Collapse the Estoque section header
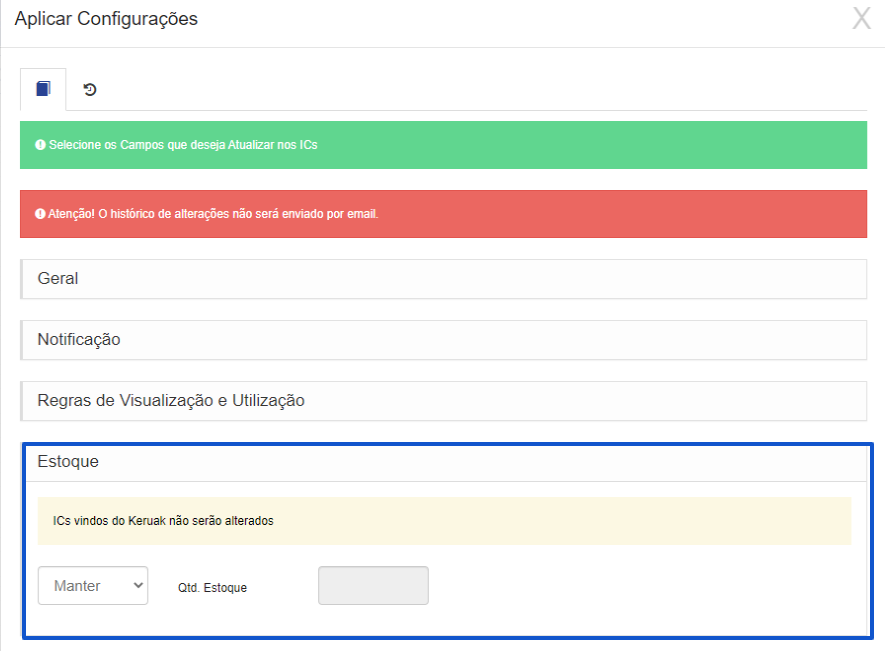This screenshot has height=651, width=885. (446, 462)
